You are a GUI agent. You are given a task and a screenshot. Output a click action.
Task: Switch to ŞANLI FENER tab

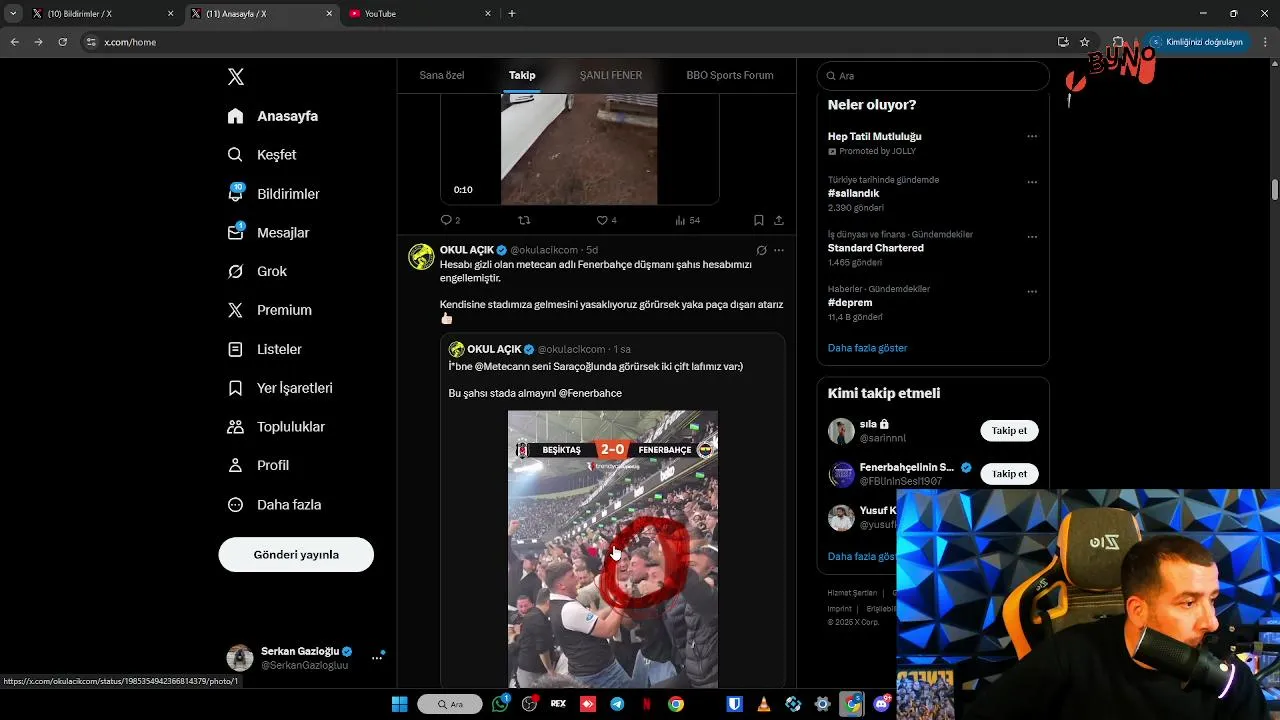point(611,75)
